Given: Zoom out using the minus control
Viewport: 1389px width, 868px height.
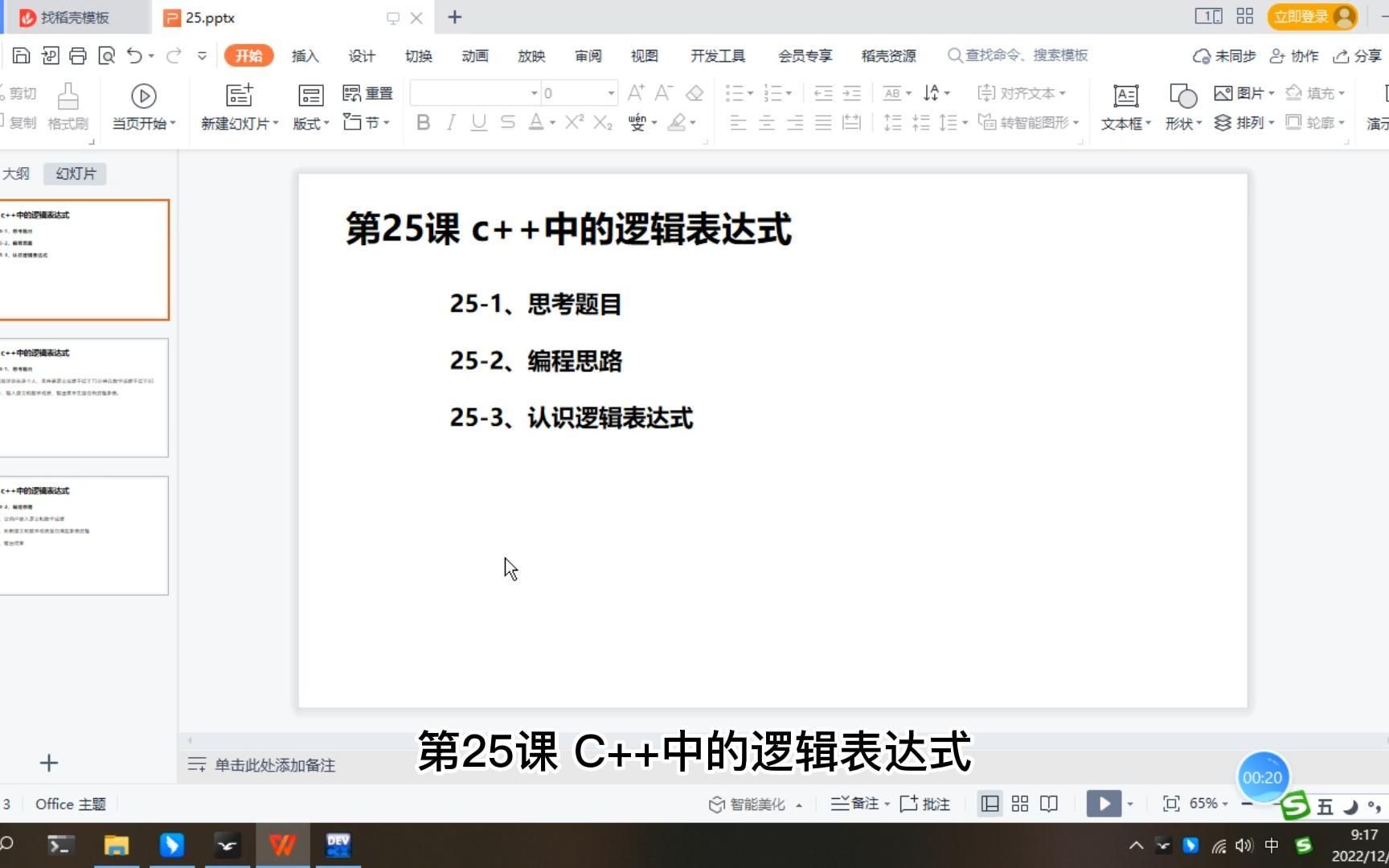Looking at the screenshot, I should point(1248,803).
